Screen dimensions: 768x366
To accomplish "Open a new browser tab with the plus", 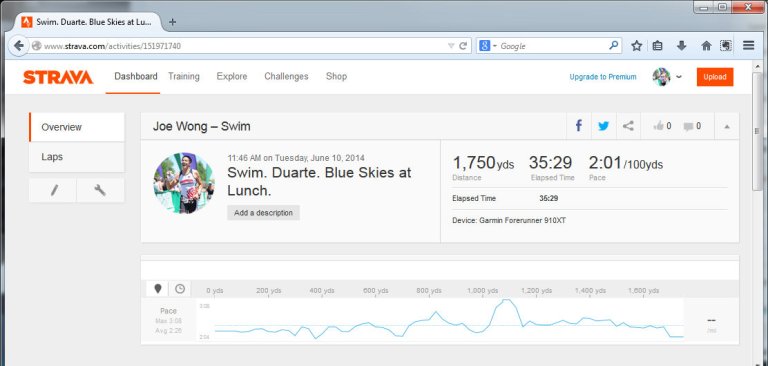I will (172, 22).
